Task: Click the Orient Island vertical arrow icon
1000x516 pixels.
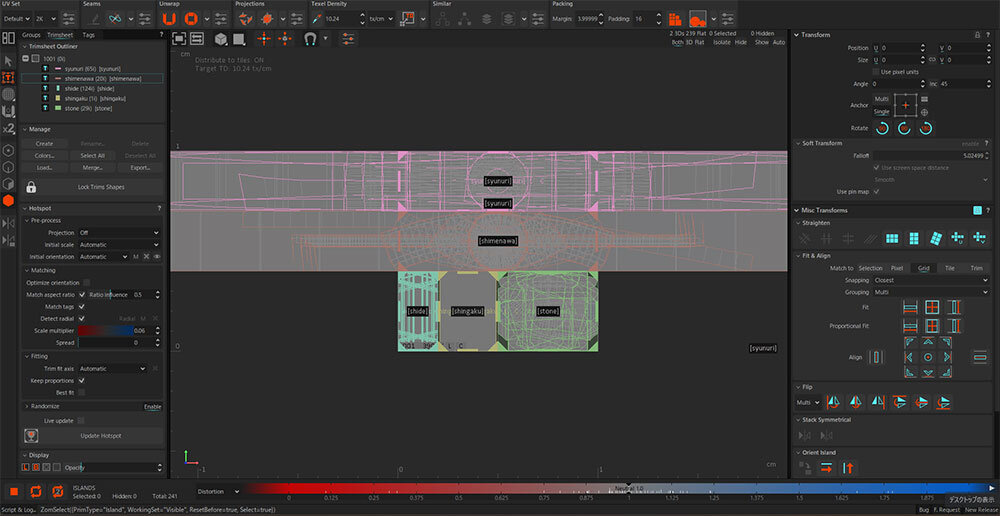Action: coord(848,468)
